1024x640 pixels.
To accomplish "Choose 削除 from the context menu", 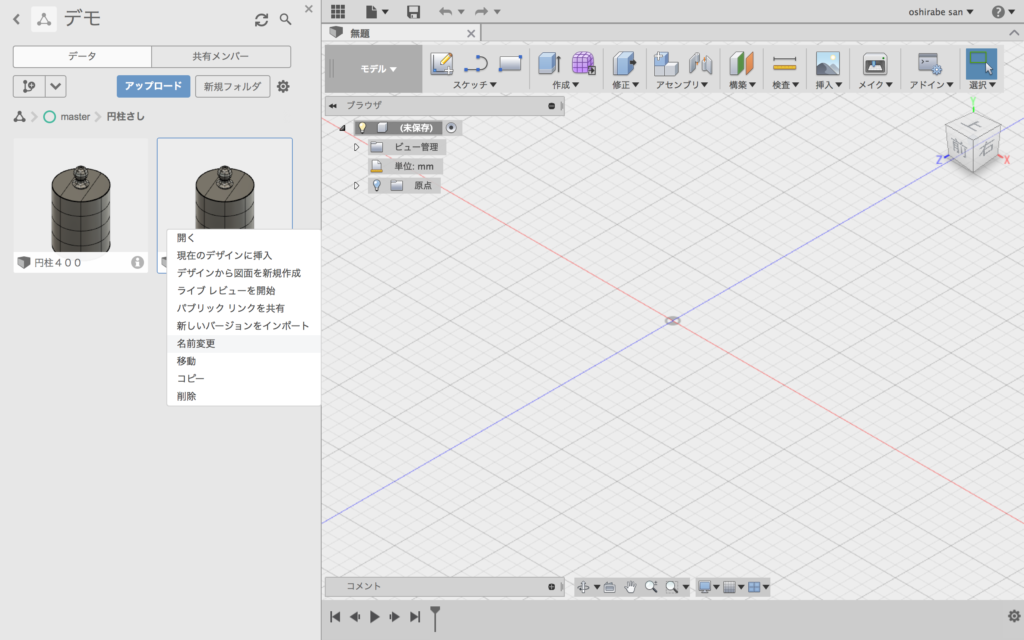I will coord(186,396).
